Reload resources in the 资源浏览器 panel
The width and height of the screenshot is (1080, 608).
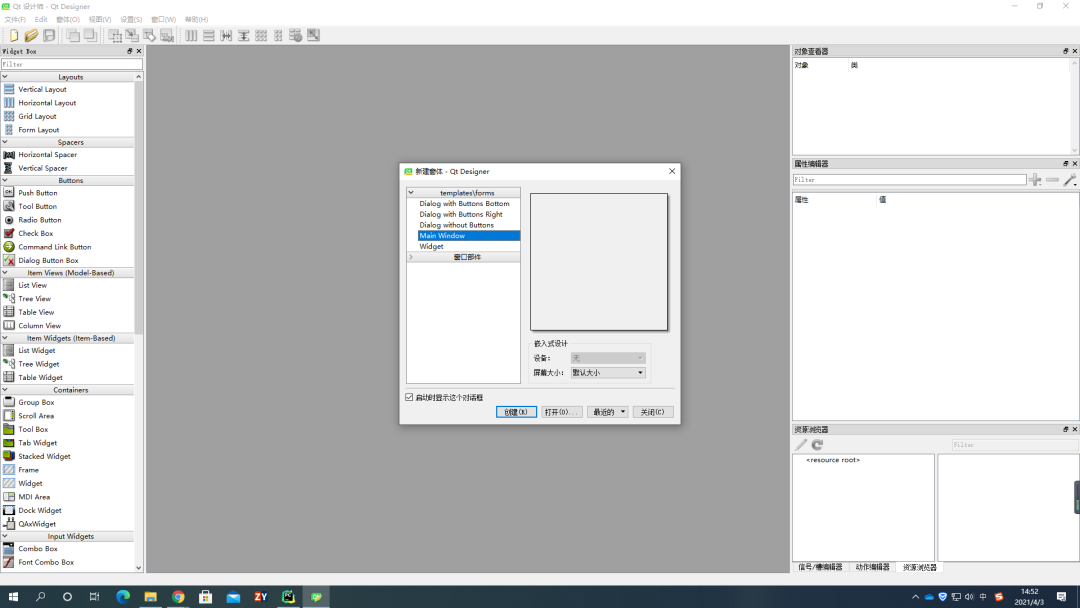[x=816, y=444]
